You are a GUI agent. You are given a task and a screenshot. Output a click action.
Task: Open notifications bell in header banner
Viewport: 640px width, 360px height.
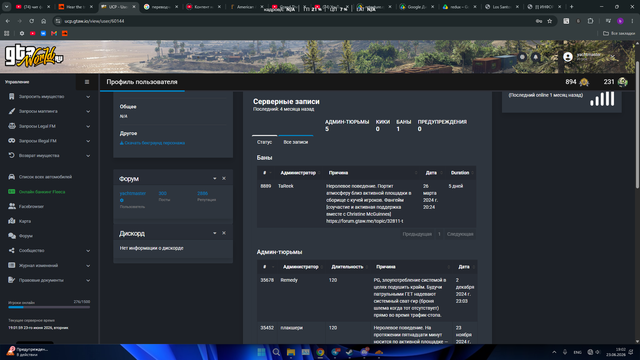point(536,57)
